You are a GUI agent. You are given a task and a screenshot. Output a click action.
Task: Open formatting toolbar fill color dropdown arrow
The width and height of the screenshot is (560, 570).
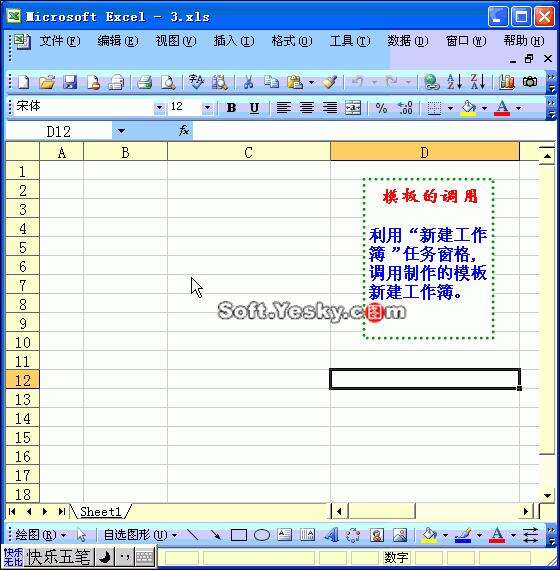tap(484, 108)
